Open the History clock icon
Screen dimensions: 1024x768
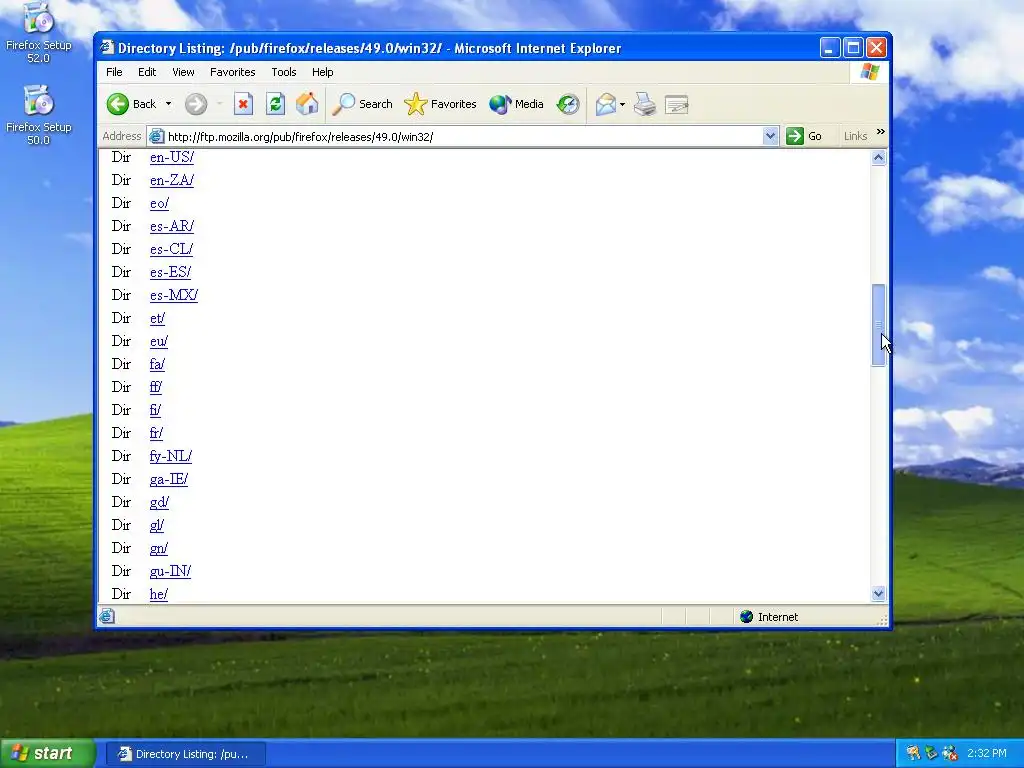pyautogui.click(x=568, y=104)
